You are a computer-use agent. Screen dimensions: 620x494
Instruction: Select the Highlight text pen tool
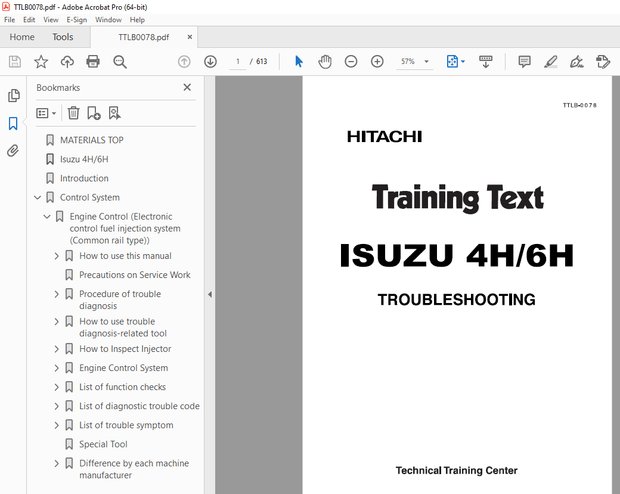(550, 62)
